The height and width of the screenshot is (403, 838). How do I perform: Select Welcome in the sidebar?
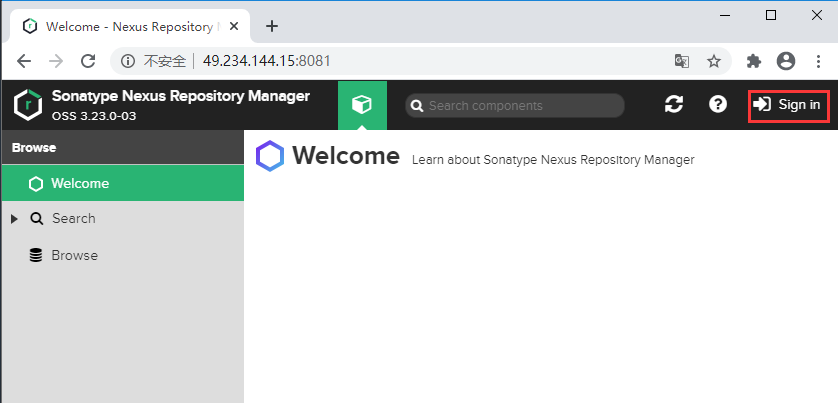pos(80,184)
